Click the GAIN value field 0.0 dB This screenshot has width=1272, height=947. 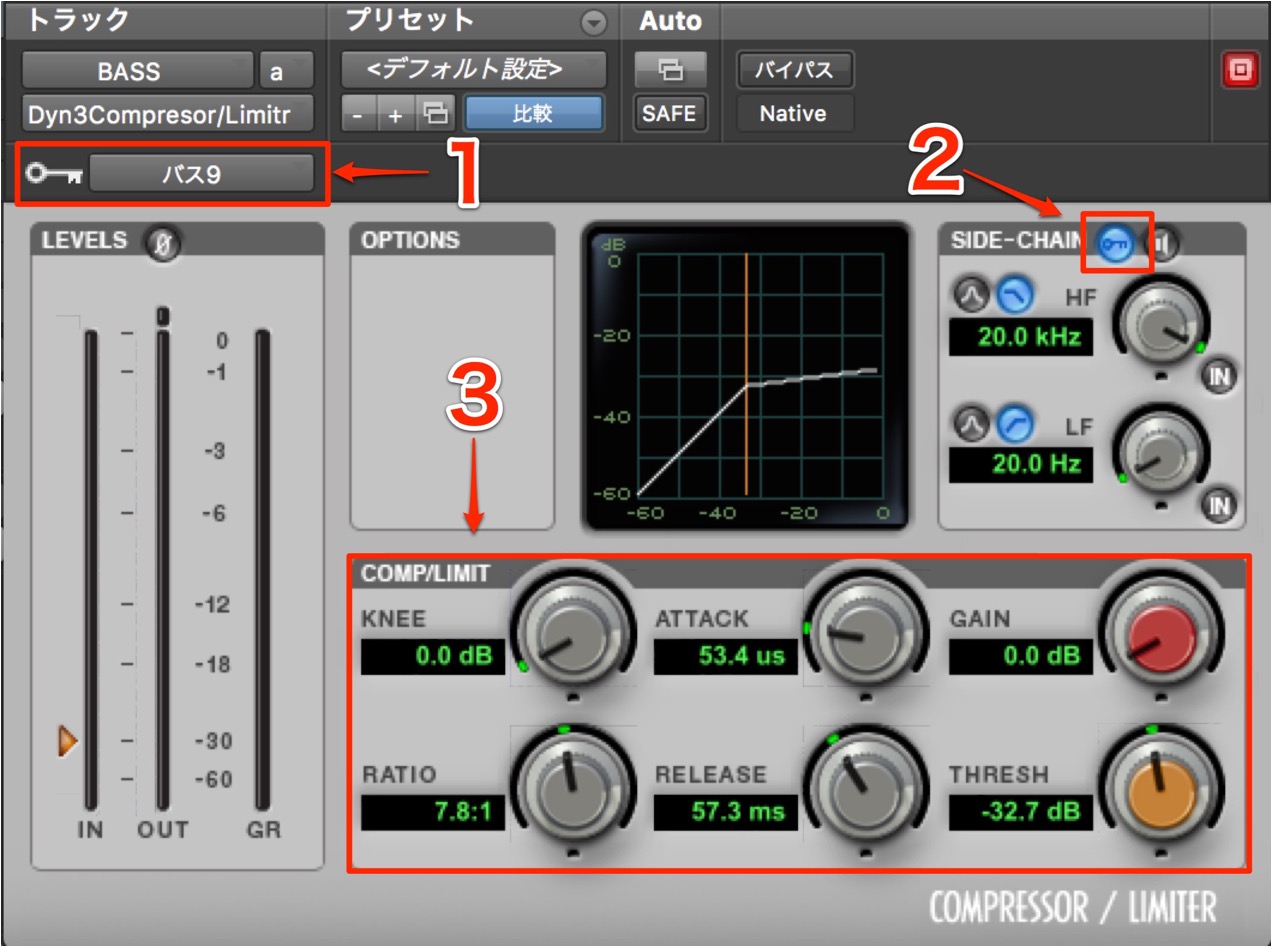(1020, 656)
